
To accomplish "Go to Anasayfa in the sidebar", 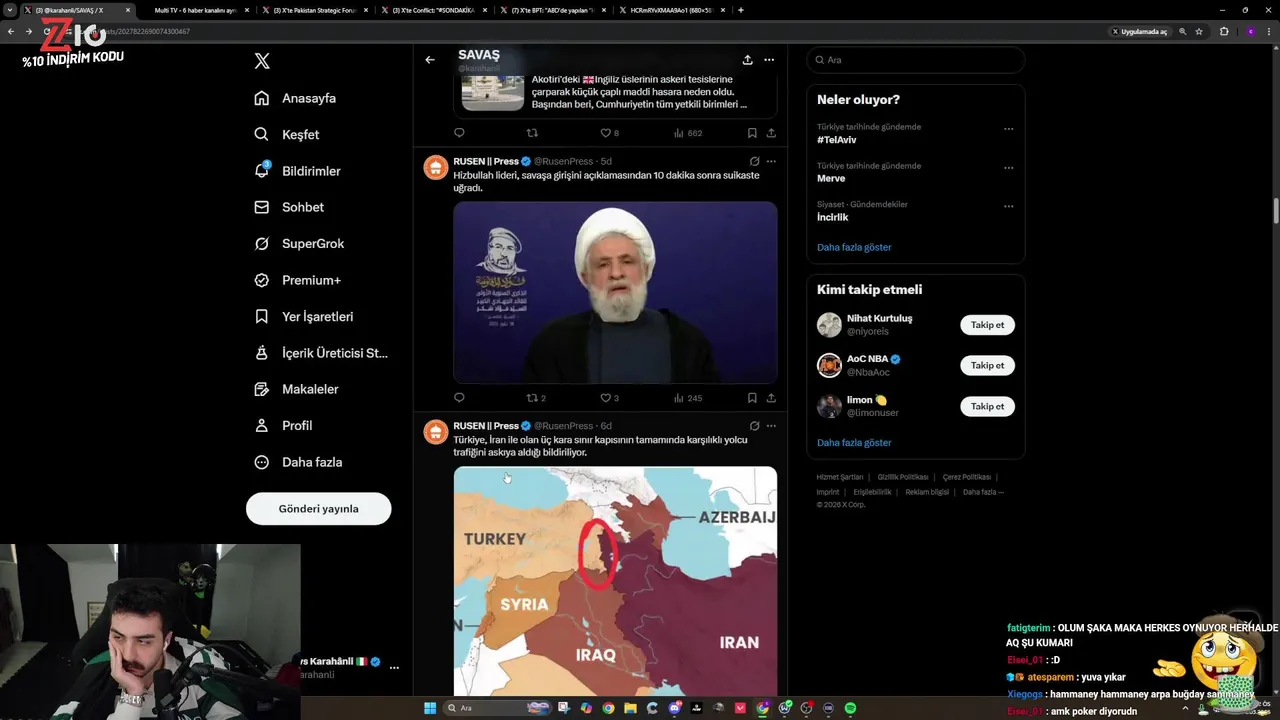I will click(296, 98).
